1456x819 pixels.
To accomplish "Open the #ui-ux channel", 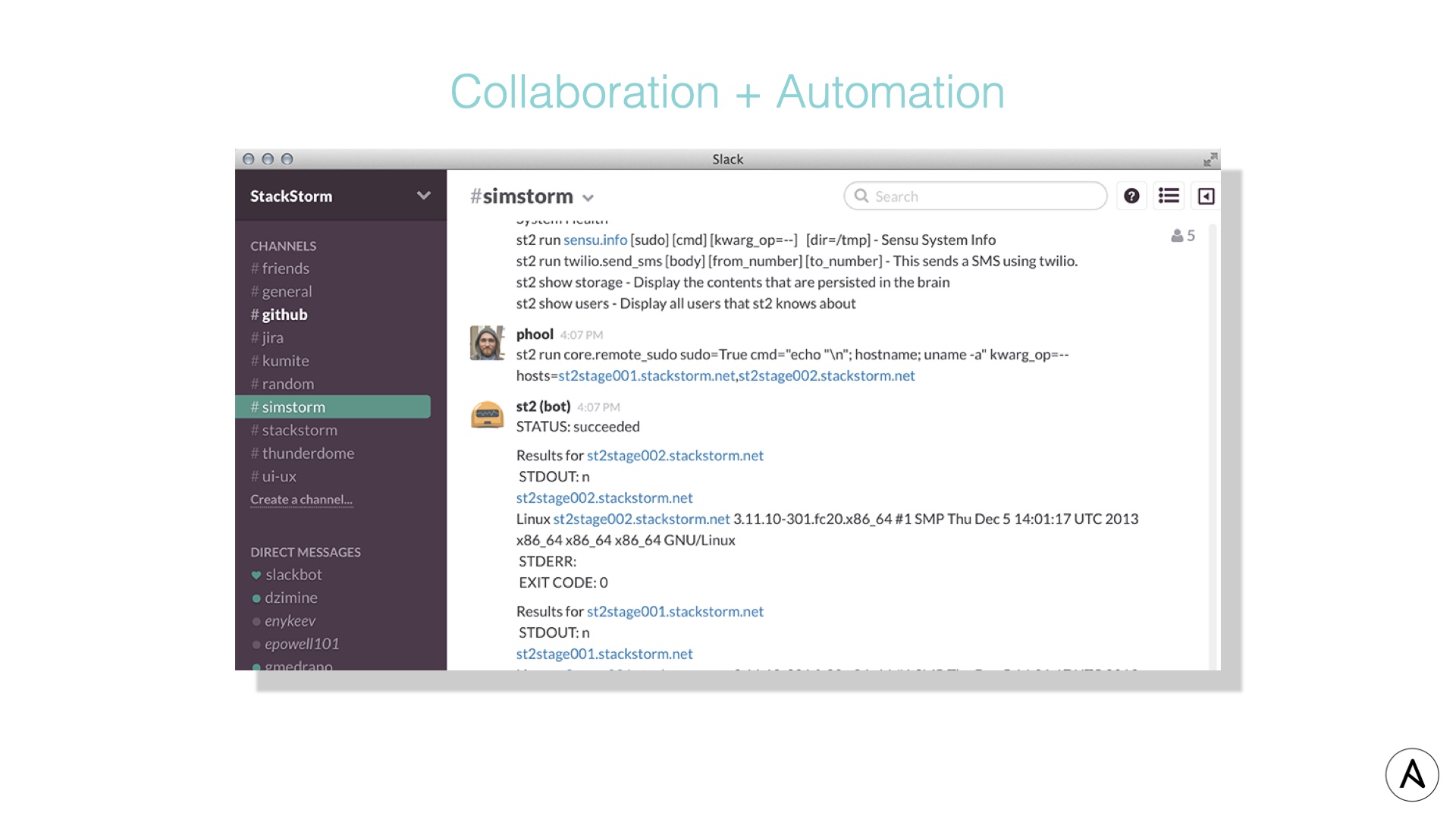I will 274,476.
